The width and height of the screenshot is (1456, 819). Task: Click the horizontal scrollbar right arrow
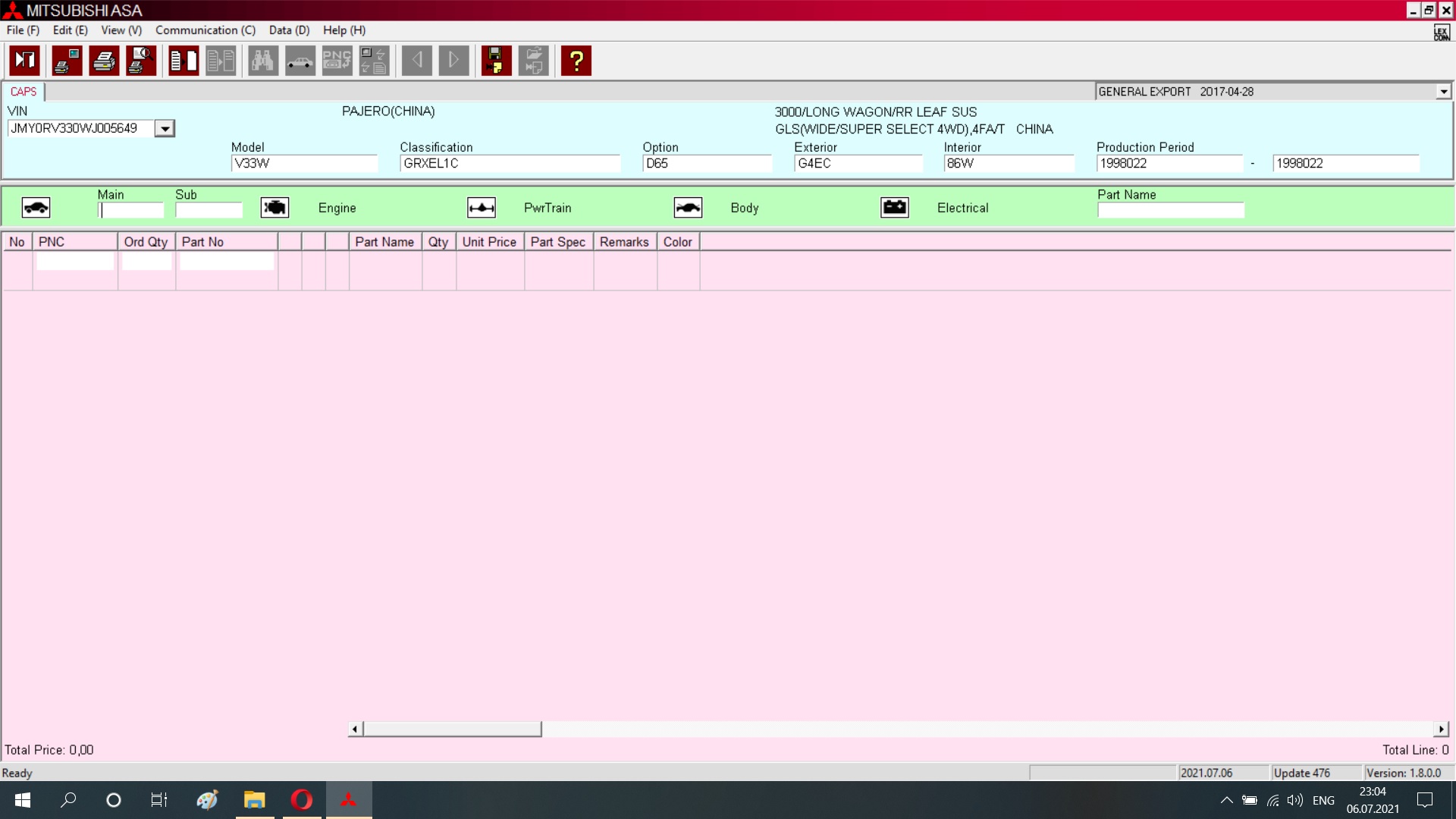tap(1441, 730)
